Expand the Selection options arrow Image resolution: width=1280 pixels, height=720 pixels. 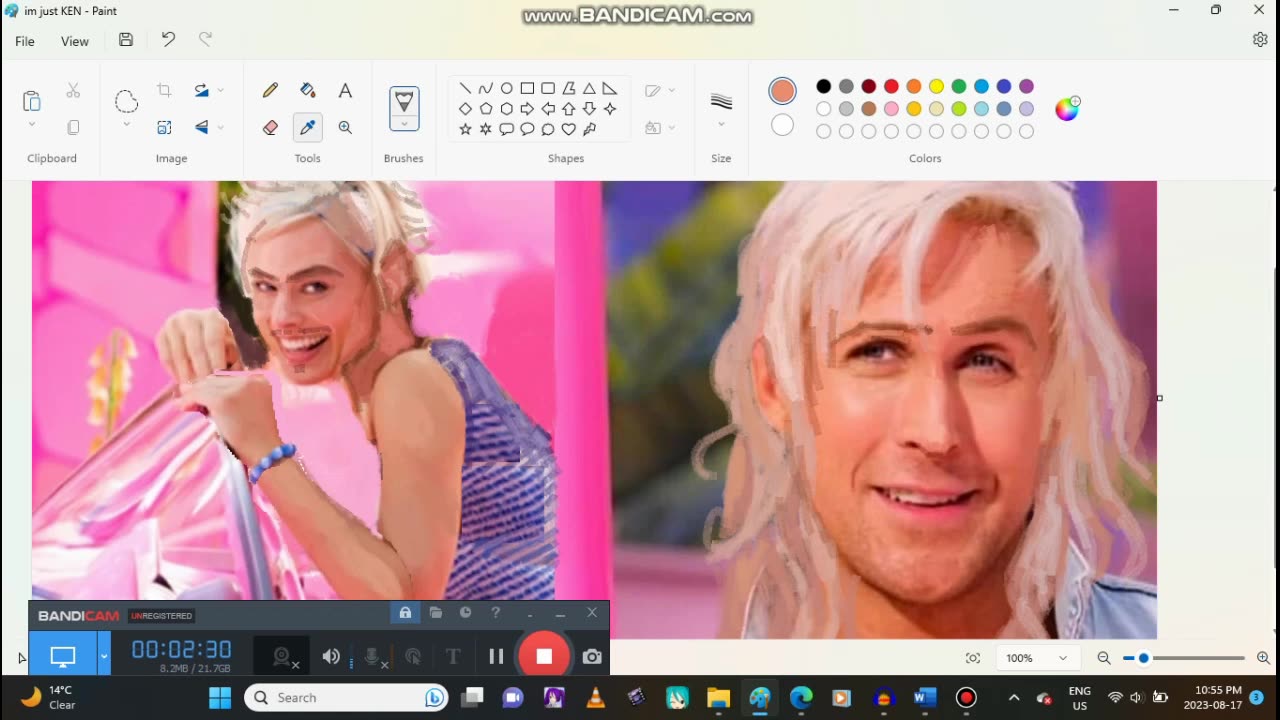(x=126, y=125)
